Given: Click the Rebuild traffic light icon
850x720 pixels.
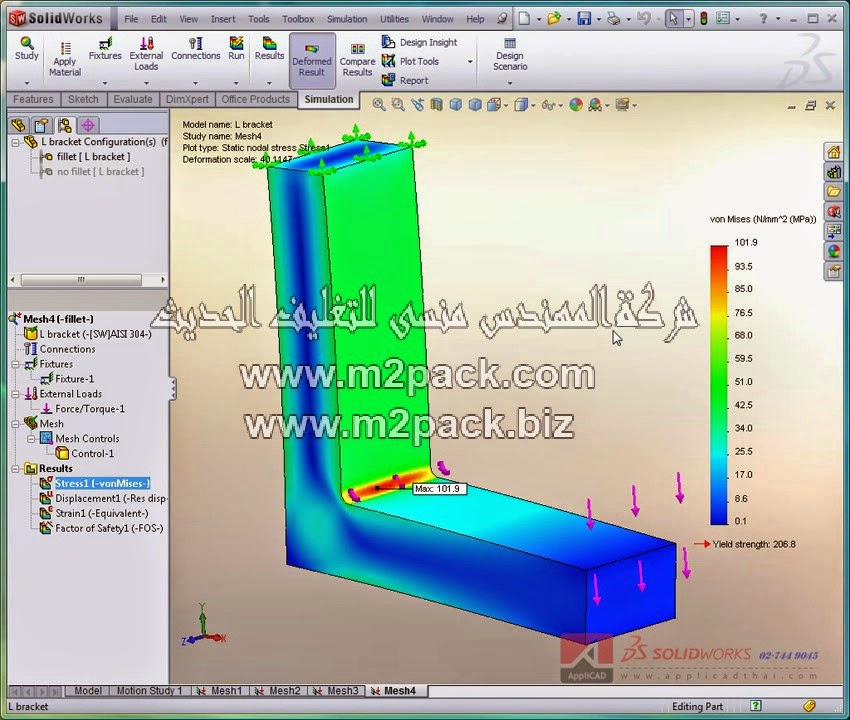Looking at the screenshot, I should 704,18.
